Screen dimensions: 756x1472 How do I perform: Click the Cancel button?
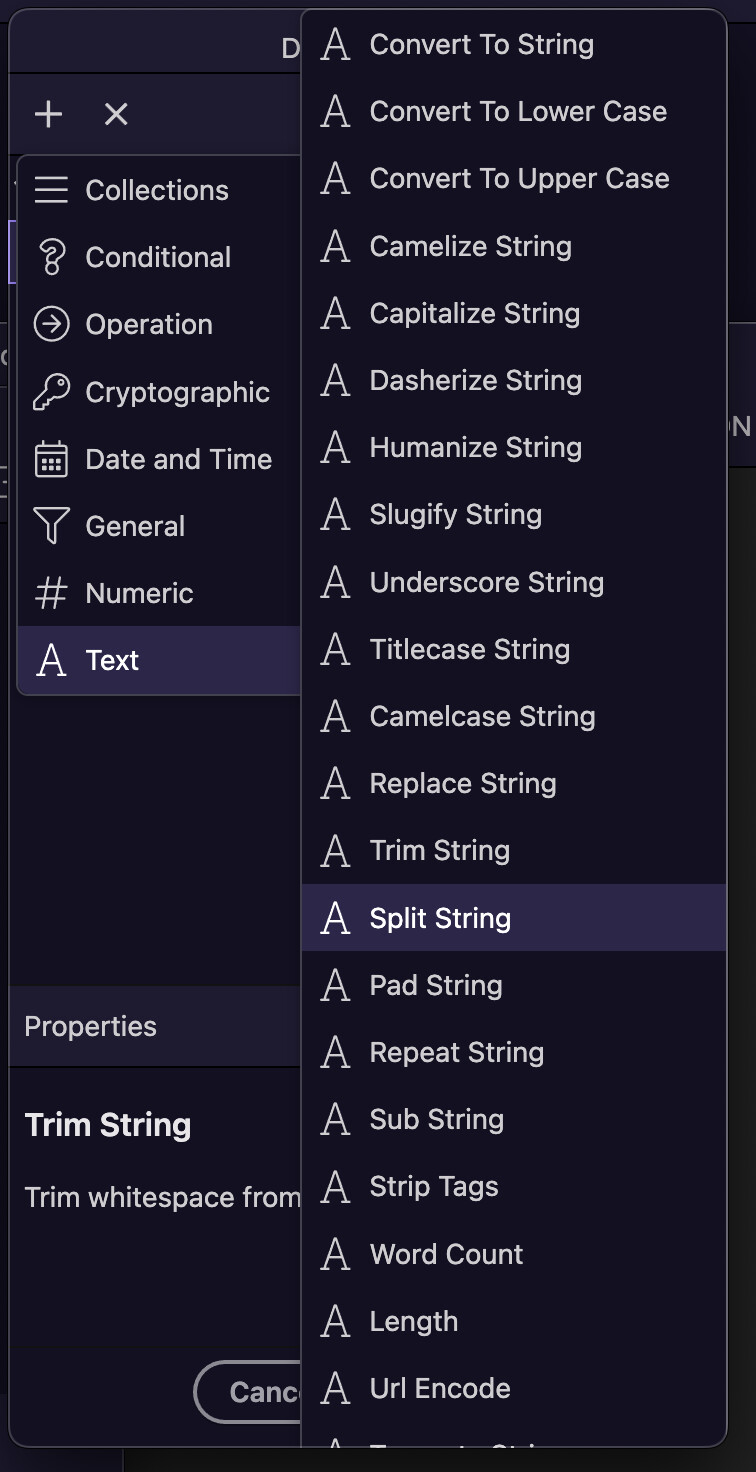[x=248, y=1392]
